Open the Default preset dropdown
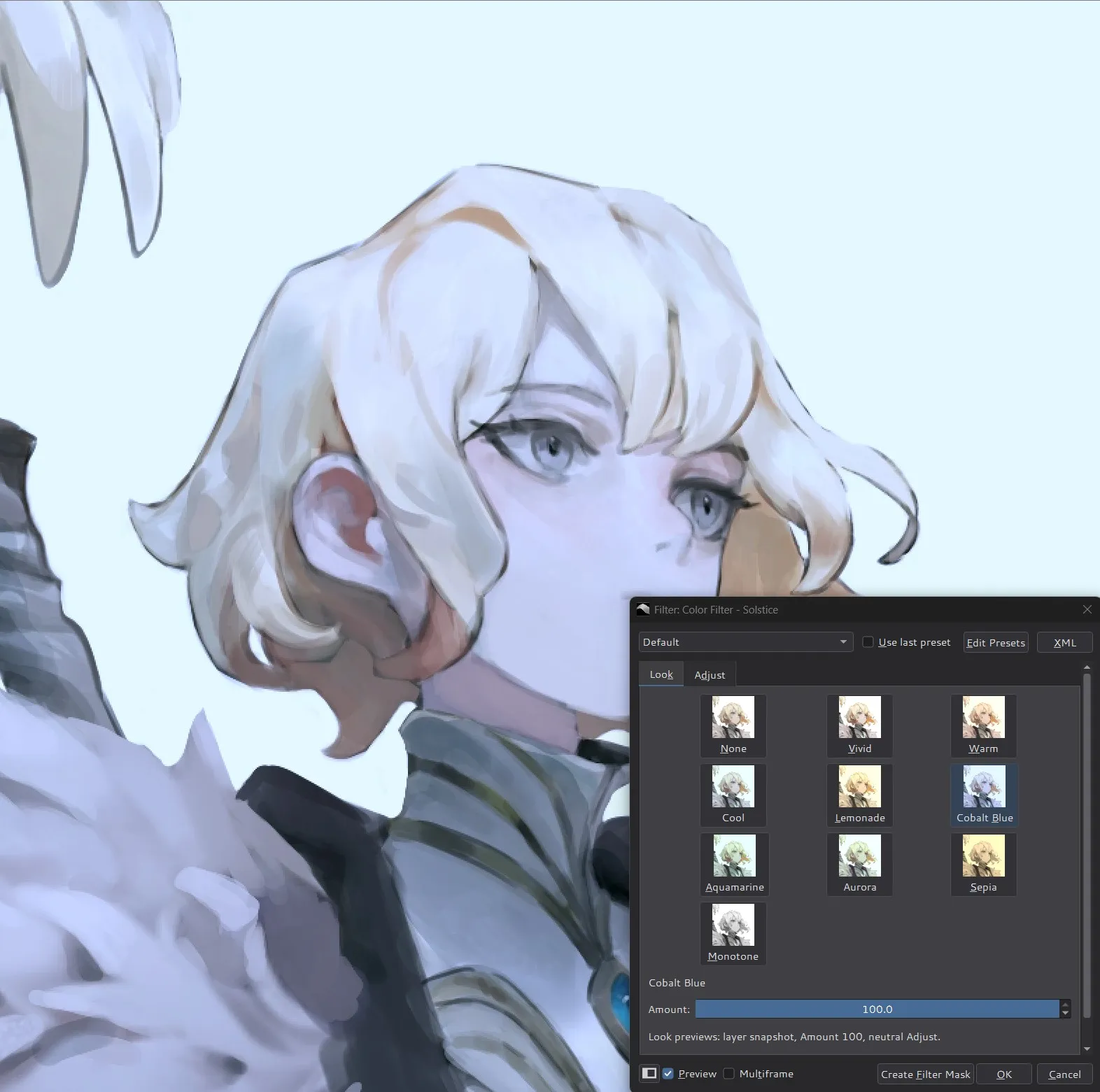Viewport: 1100px width, 1092px height. [x=745, y=642]
